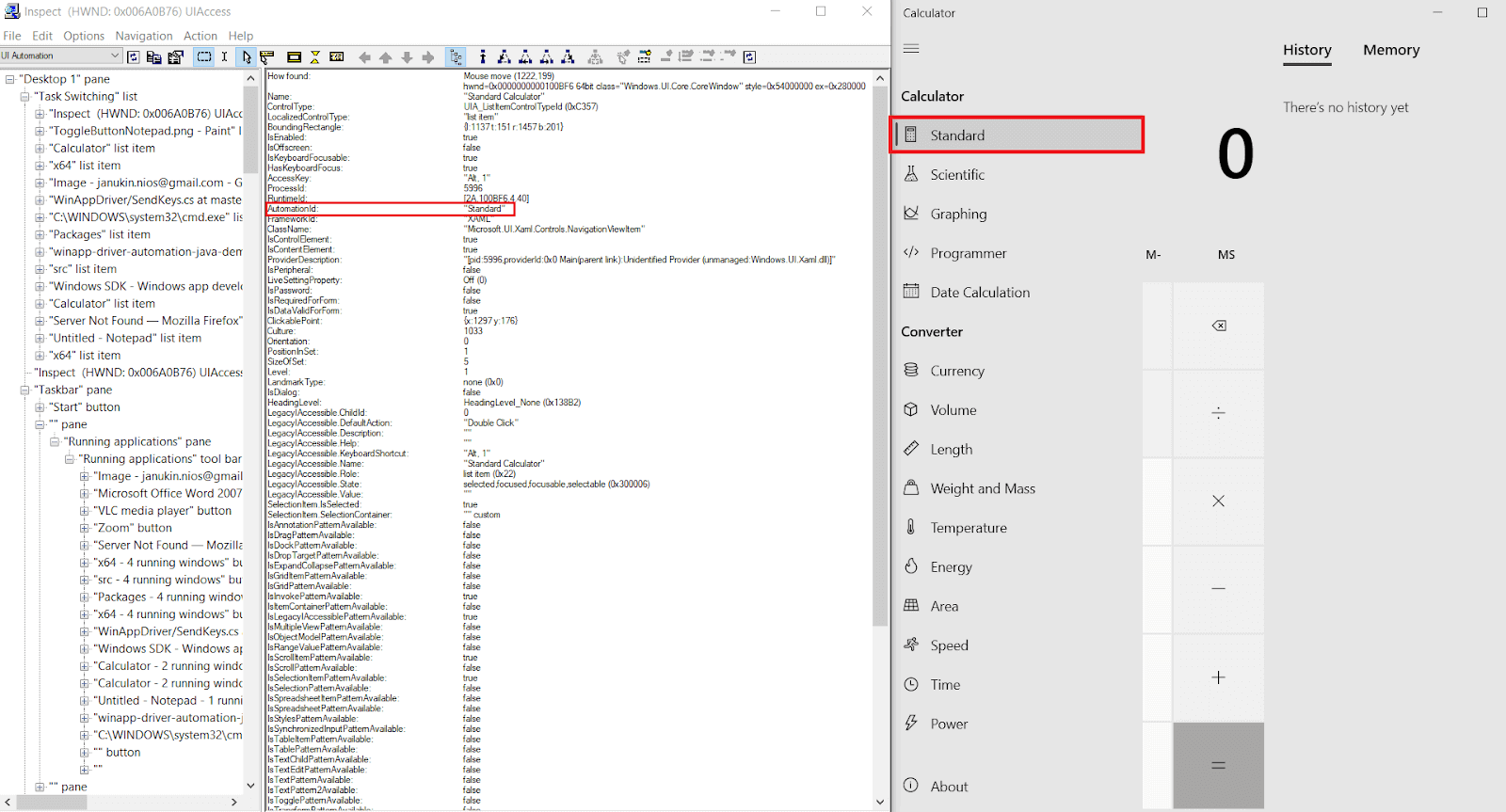Screen dimensions: 1506x812
Task: Toggle the show tree view toolbar button
Action: 457,57
